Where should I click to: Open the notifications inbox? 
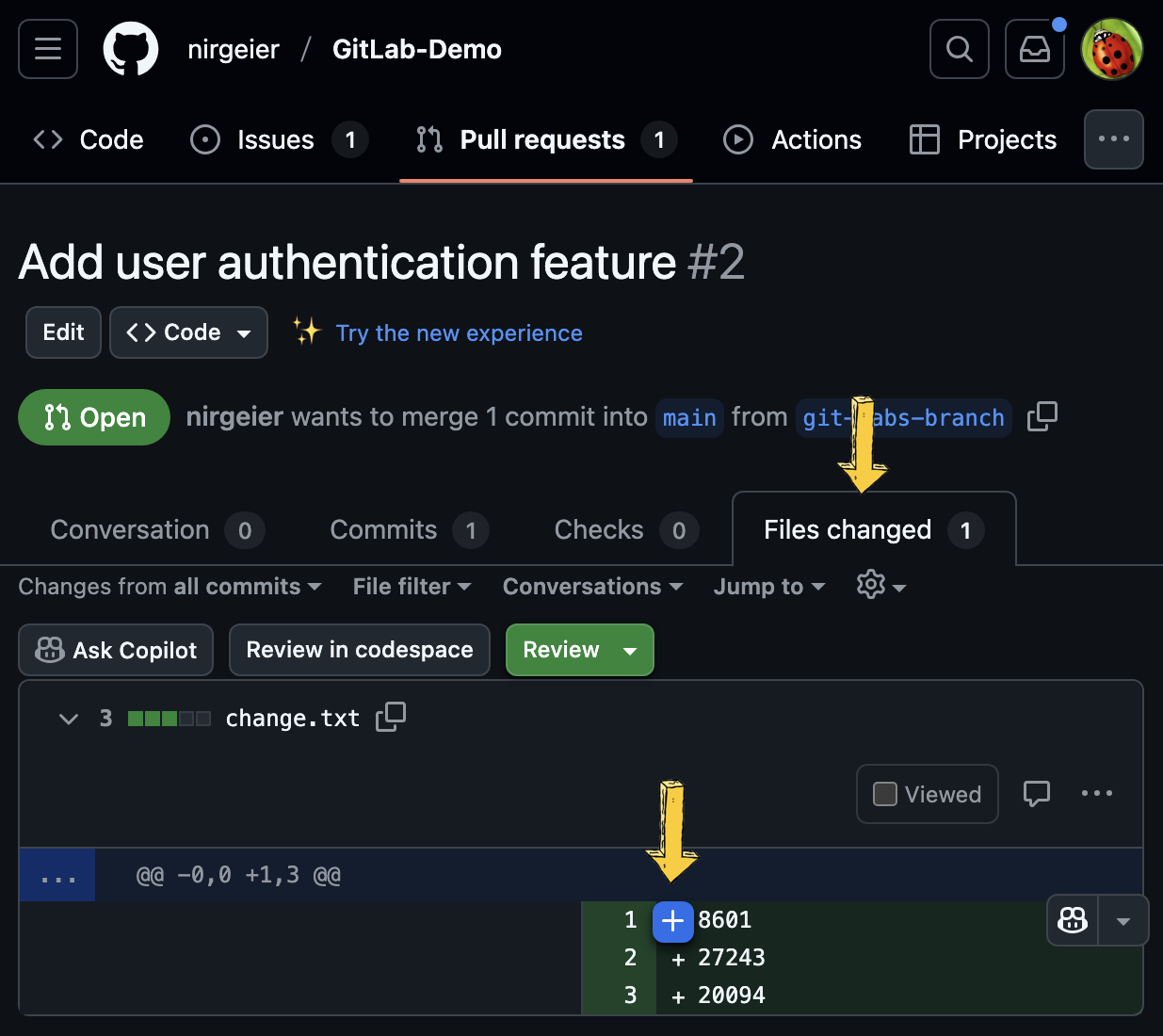[1035, 49]
